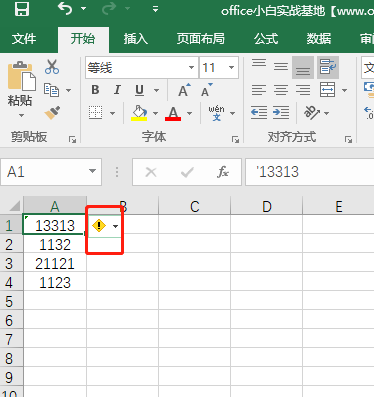Viewport: 374px width, 397px height.
Task: Click the Insert Function fx button
Action: pos(223,172)
